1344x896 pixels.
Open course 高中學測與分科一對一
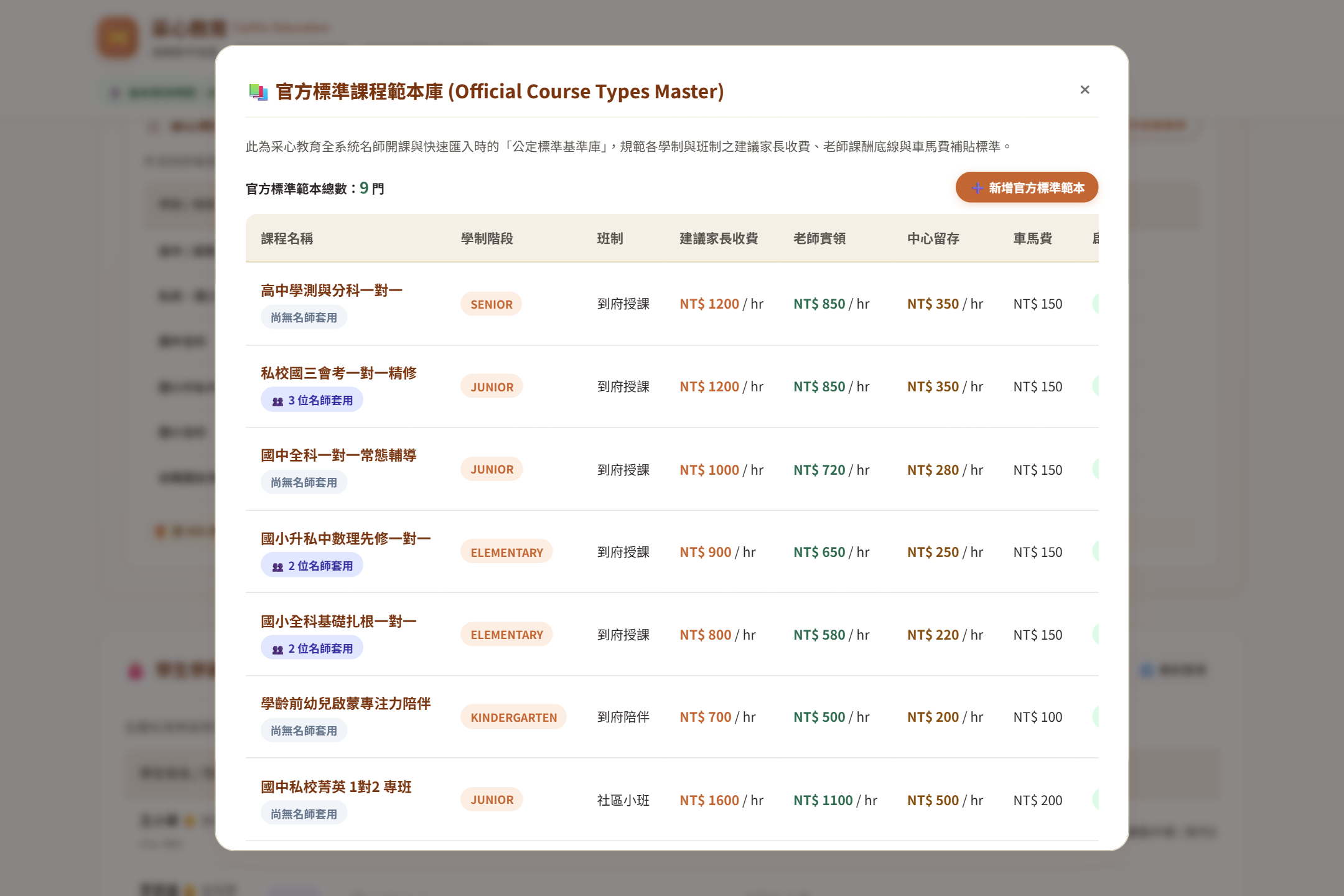point(332,291)
